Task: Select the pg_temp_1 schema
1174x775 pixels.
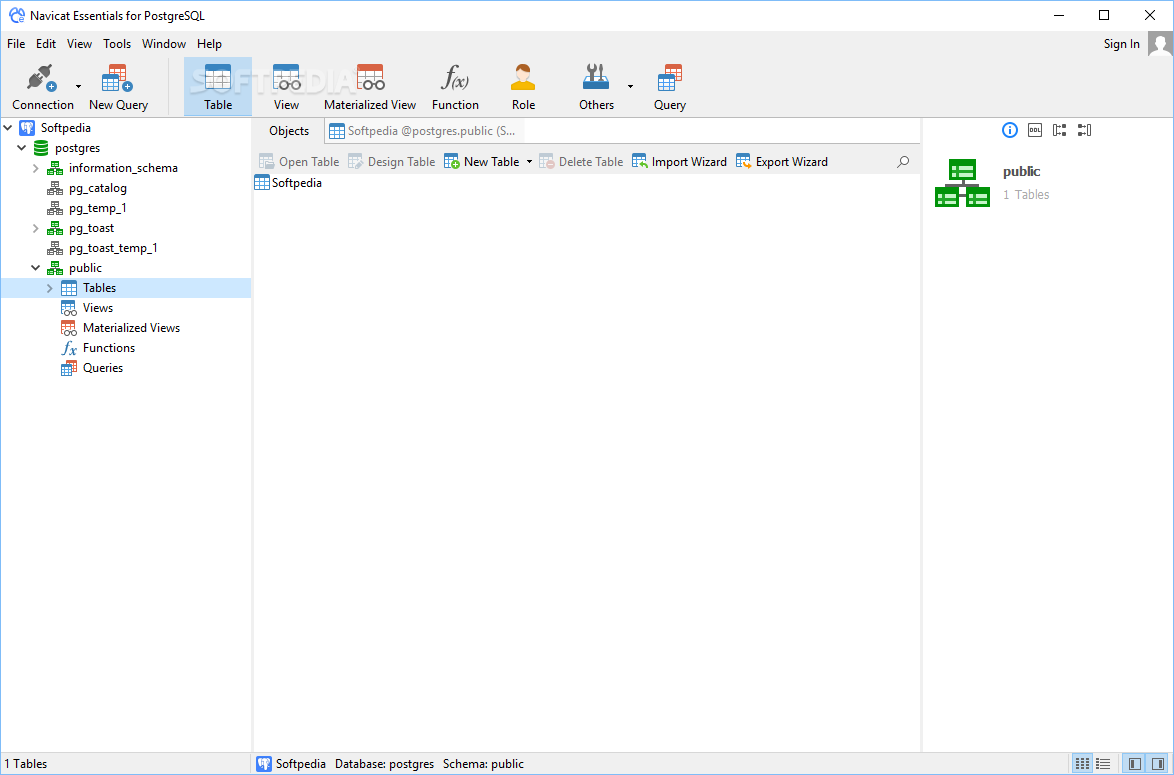Action: point(97,208)
